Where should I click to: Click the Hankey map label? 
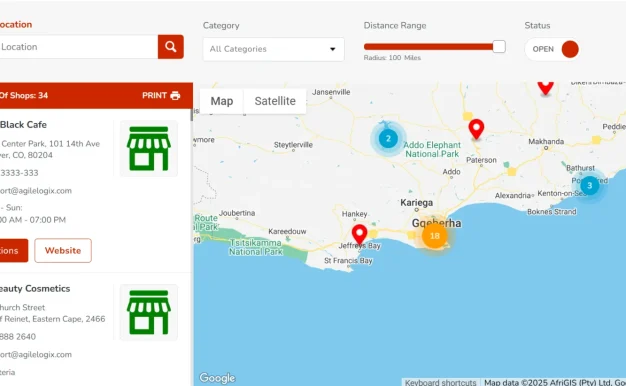tap(355, 214)
